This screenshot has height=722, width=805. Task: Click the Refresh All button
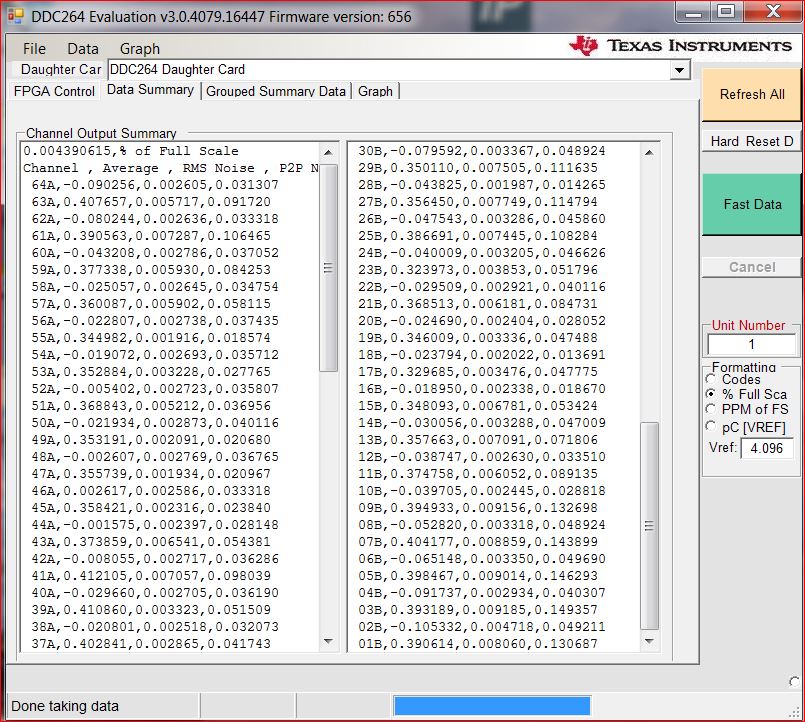[752, 94]
